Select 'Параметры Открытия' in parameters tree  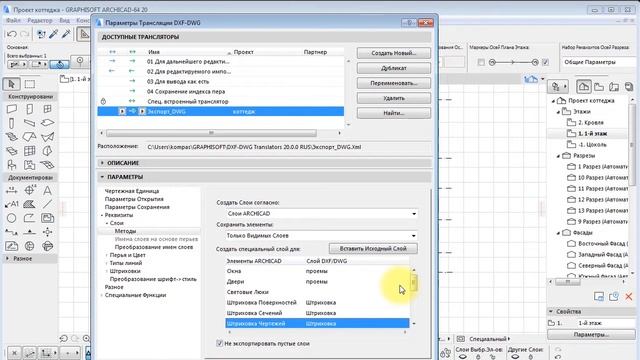(x=134, y=199)
